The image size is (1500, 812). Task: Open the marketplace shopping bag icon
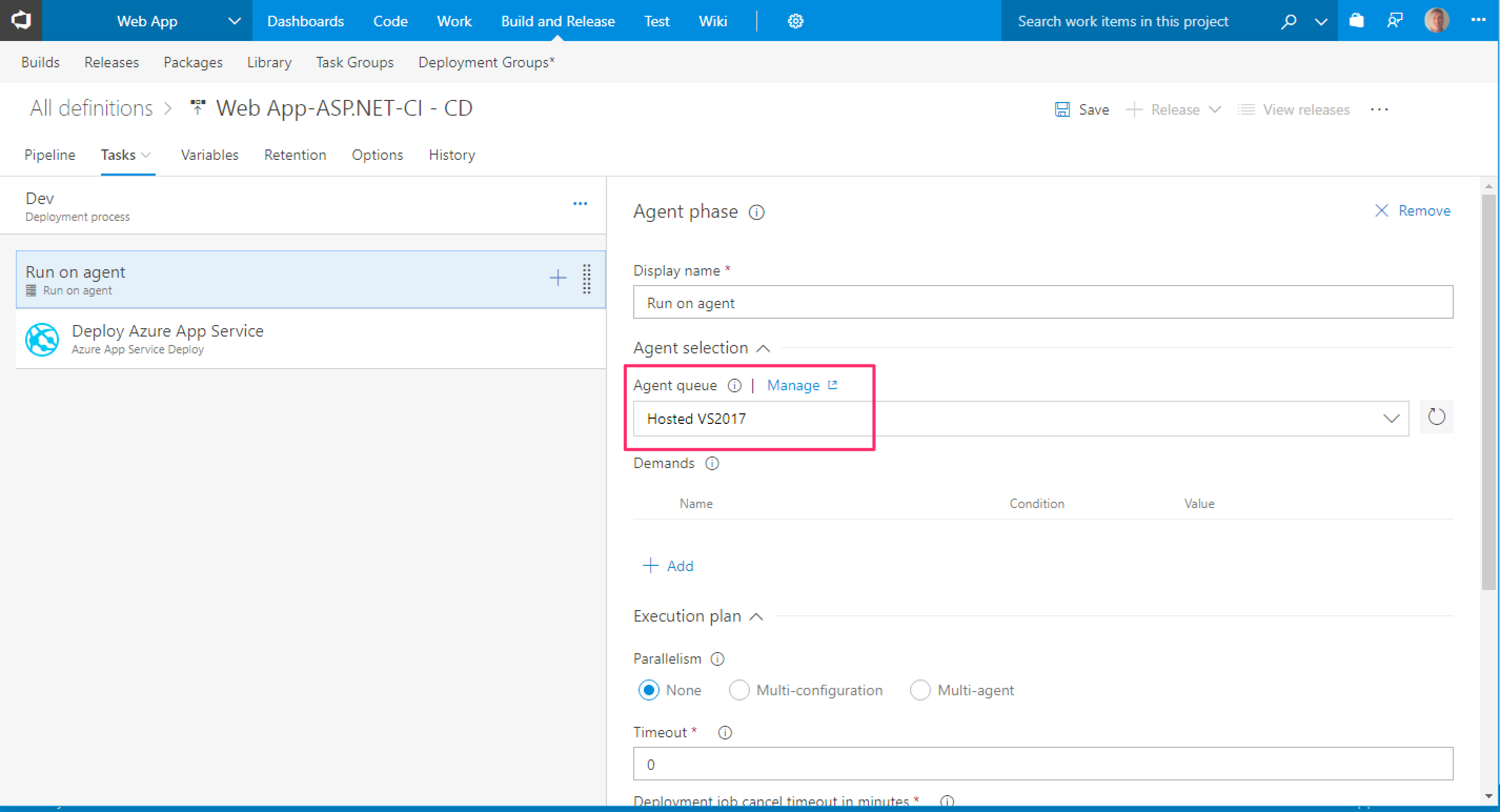click(1356, 21)
